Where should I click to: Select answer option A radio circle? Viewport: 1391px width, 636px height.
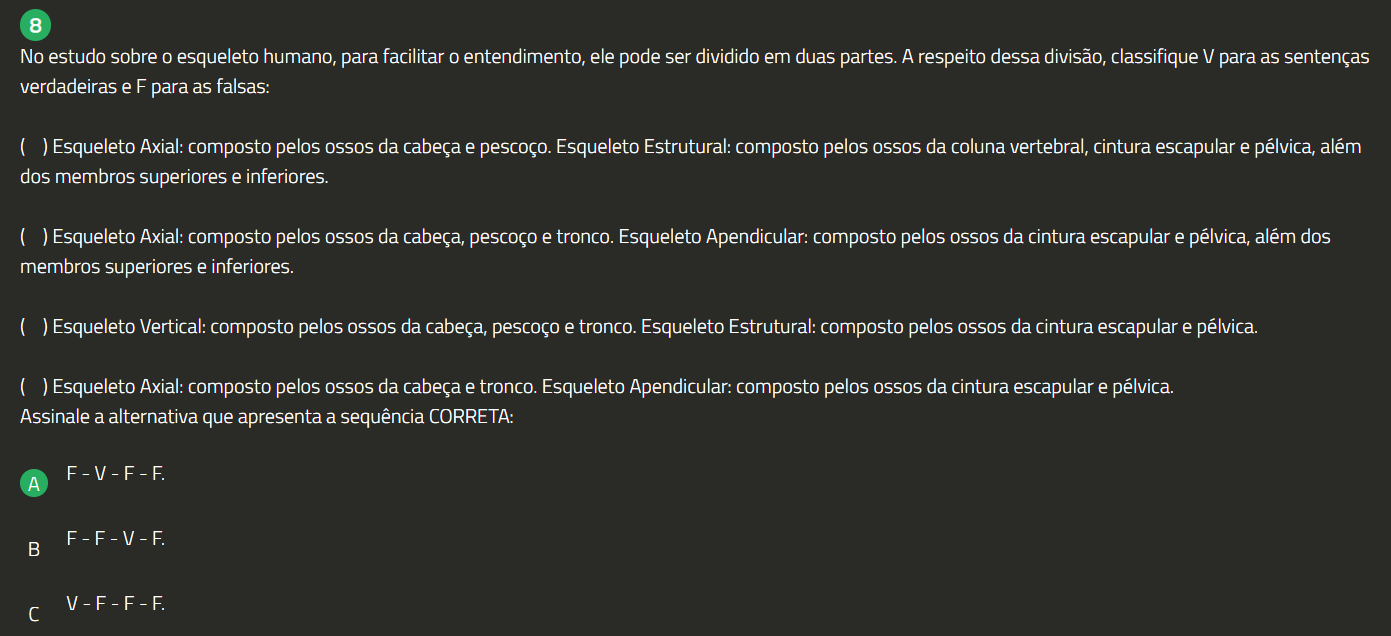34,484
